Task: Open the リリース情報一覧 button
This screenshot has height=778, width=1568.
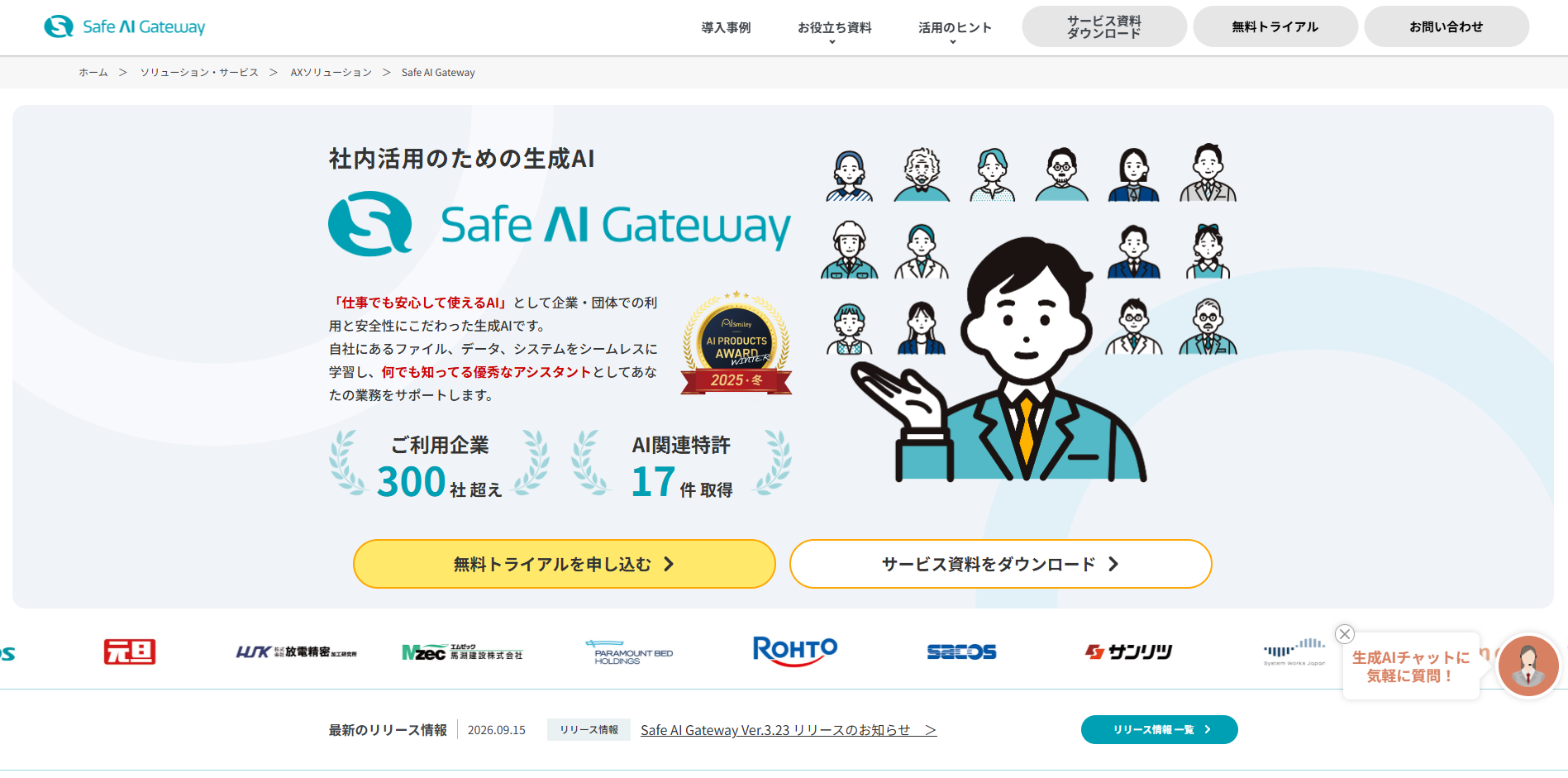Action: [x=1160, y=729]
